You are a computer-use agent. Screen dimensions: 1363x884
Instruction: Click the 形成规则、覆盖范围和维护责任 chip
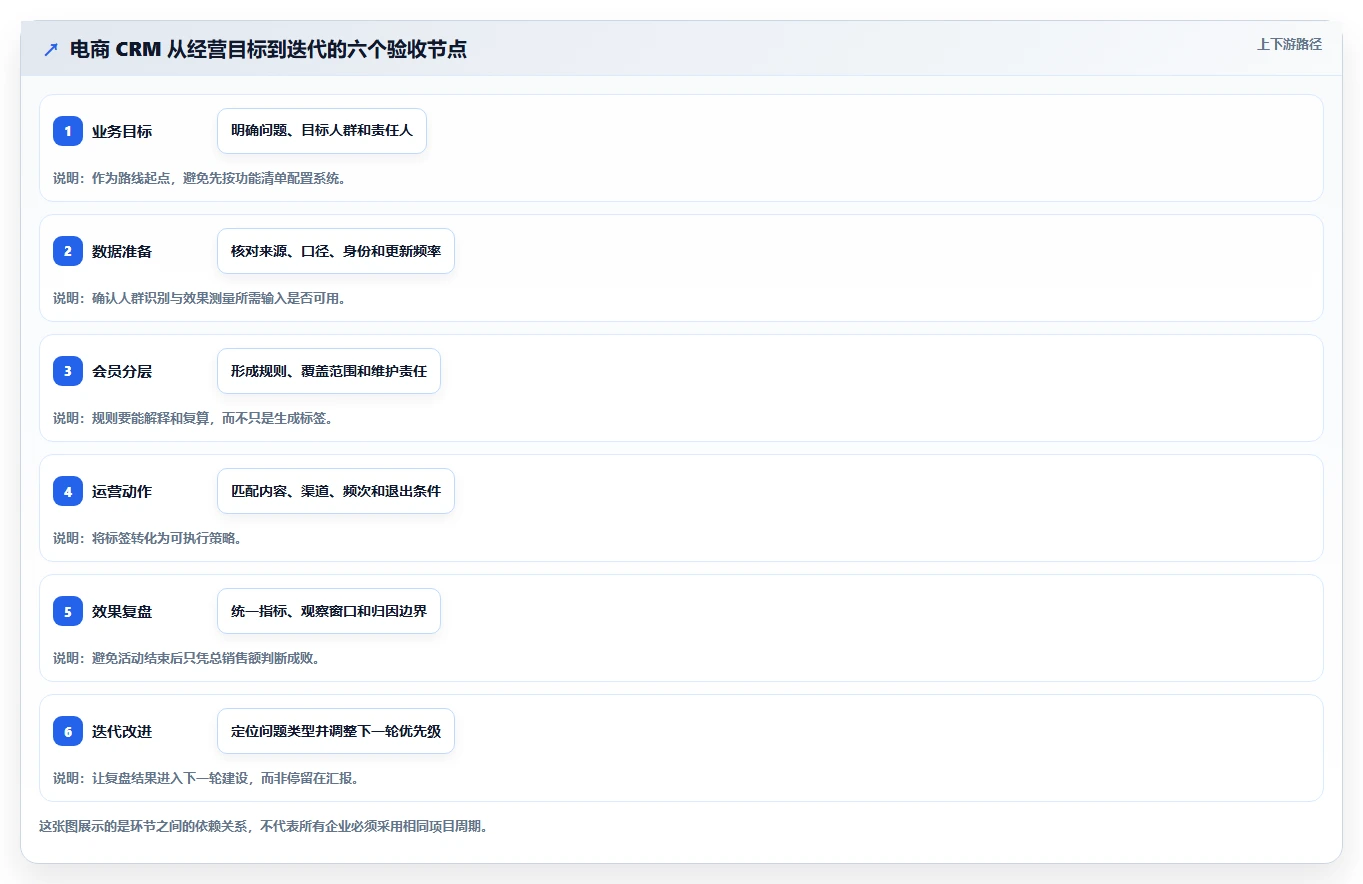(329, 371)
